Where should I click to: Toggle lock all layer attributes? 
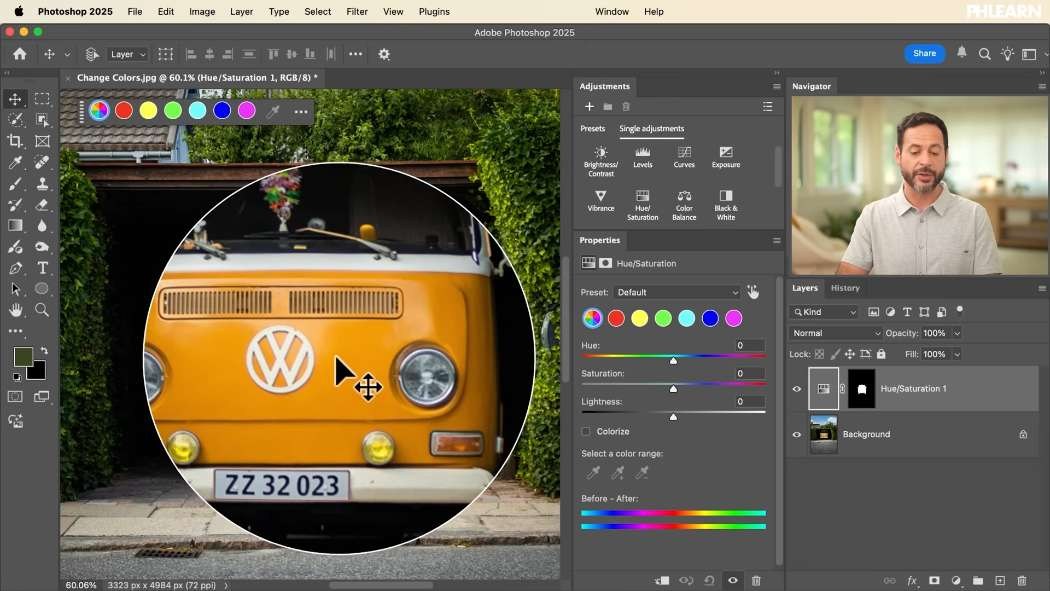(x=881, y=354)
